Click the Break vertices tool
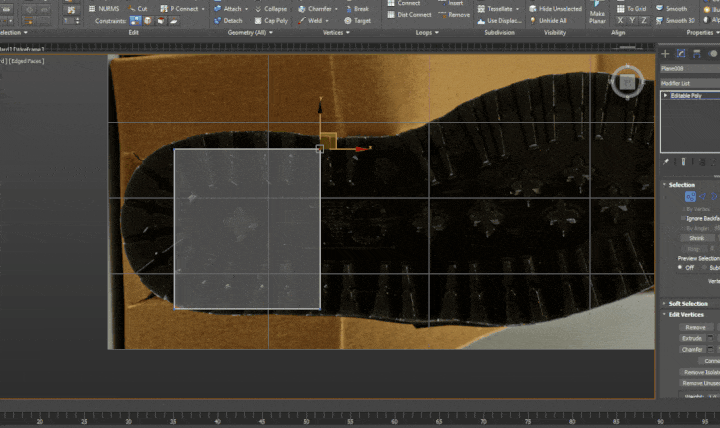Screen dimensions: 720x428 (x=356, y=8)
